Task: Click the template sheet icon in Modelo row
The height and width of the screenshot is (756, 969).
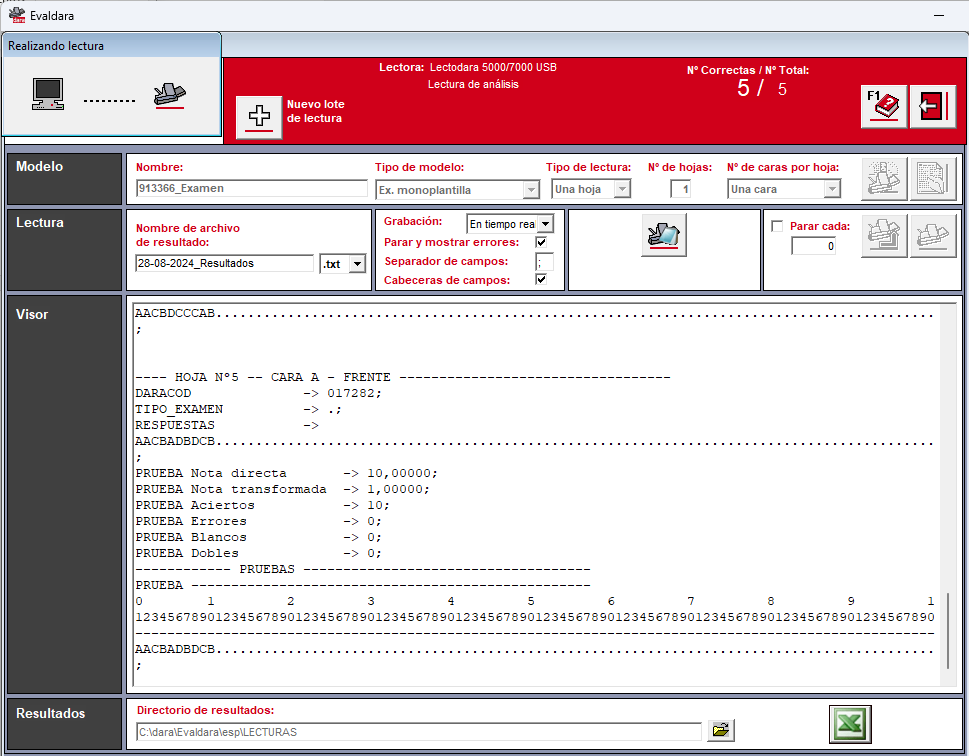Action: (933, 179)
